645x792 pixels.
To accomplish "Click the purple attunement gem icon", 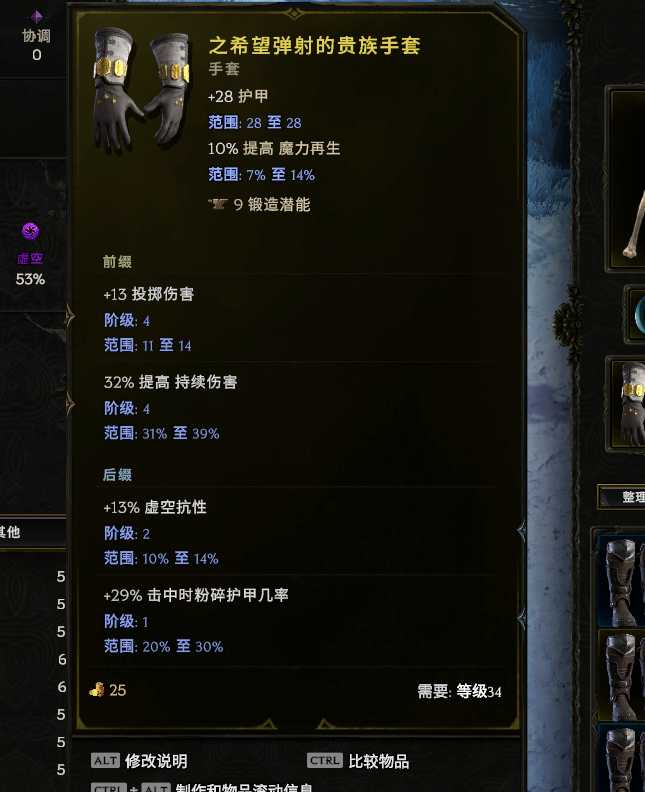I will [36, 17].
